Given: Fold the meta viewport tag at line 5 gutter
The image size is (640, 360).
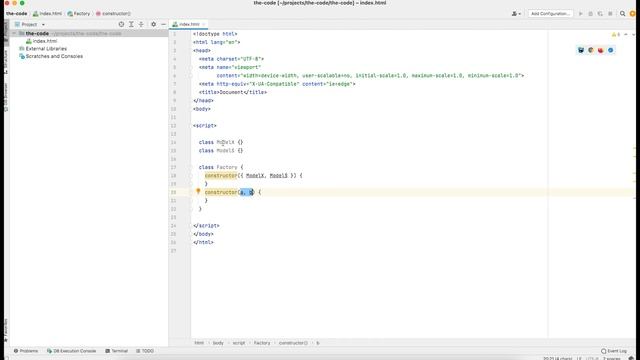Looking at the screenshot, I should [191, 67].
